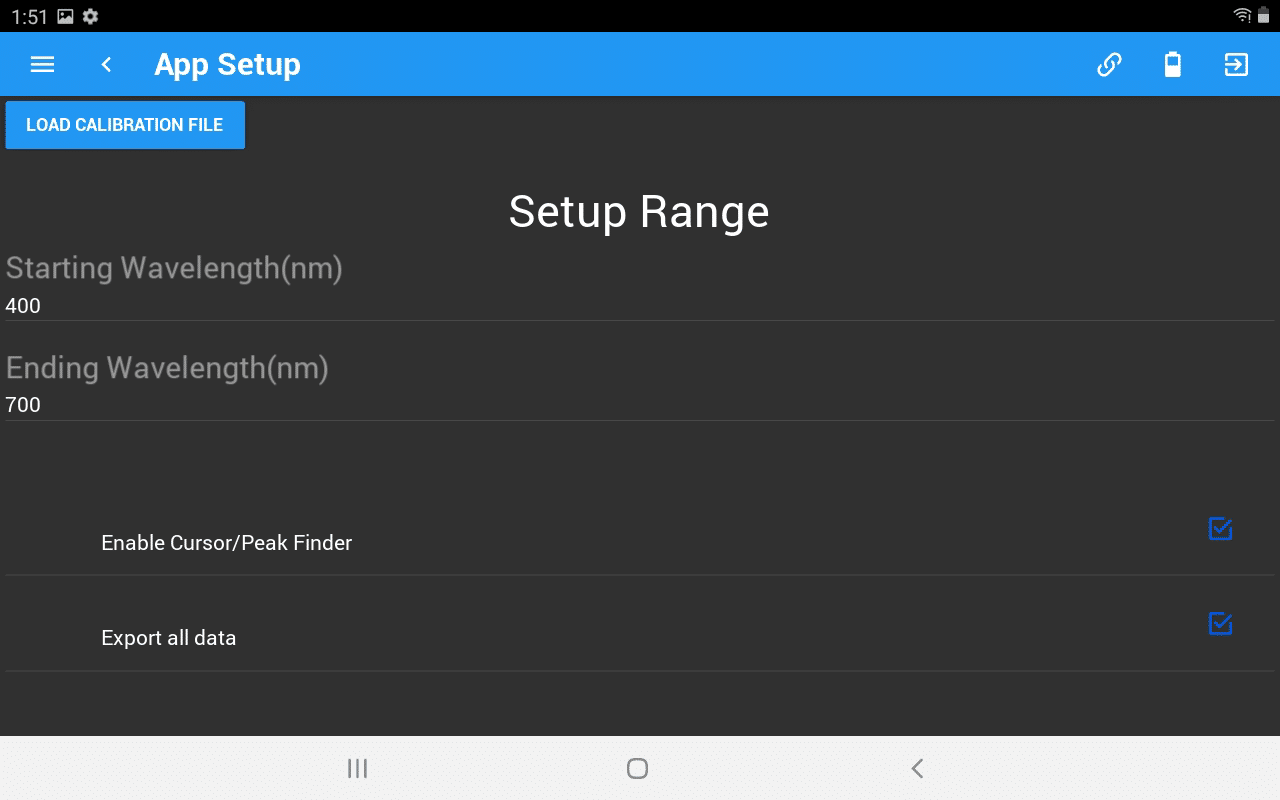Open the navigation drawer menu
1280x800 pixels.
[41, 64]
